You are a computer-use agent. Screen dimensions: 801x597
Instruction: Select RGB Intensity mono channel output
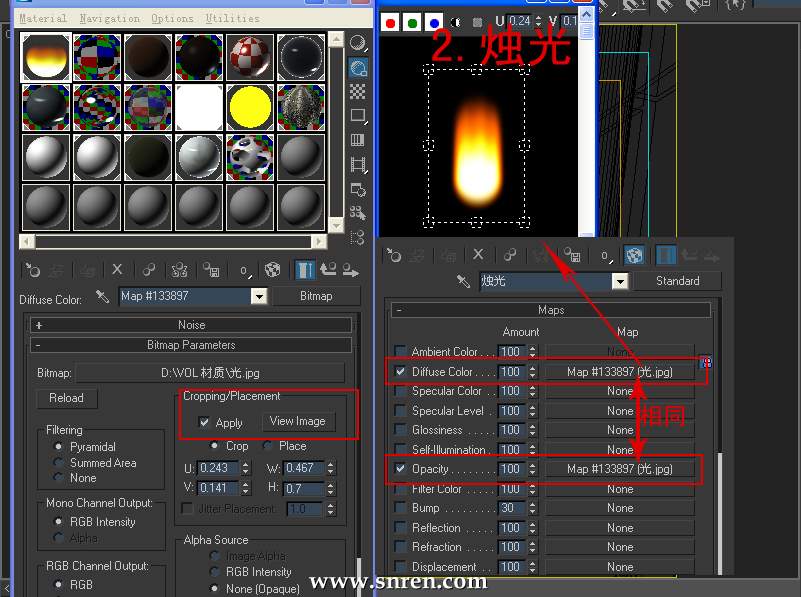[59, 521]
